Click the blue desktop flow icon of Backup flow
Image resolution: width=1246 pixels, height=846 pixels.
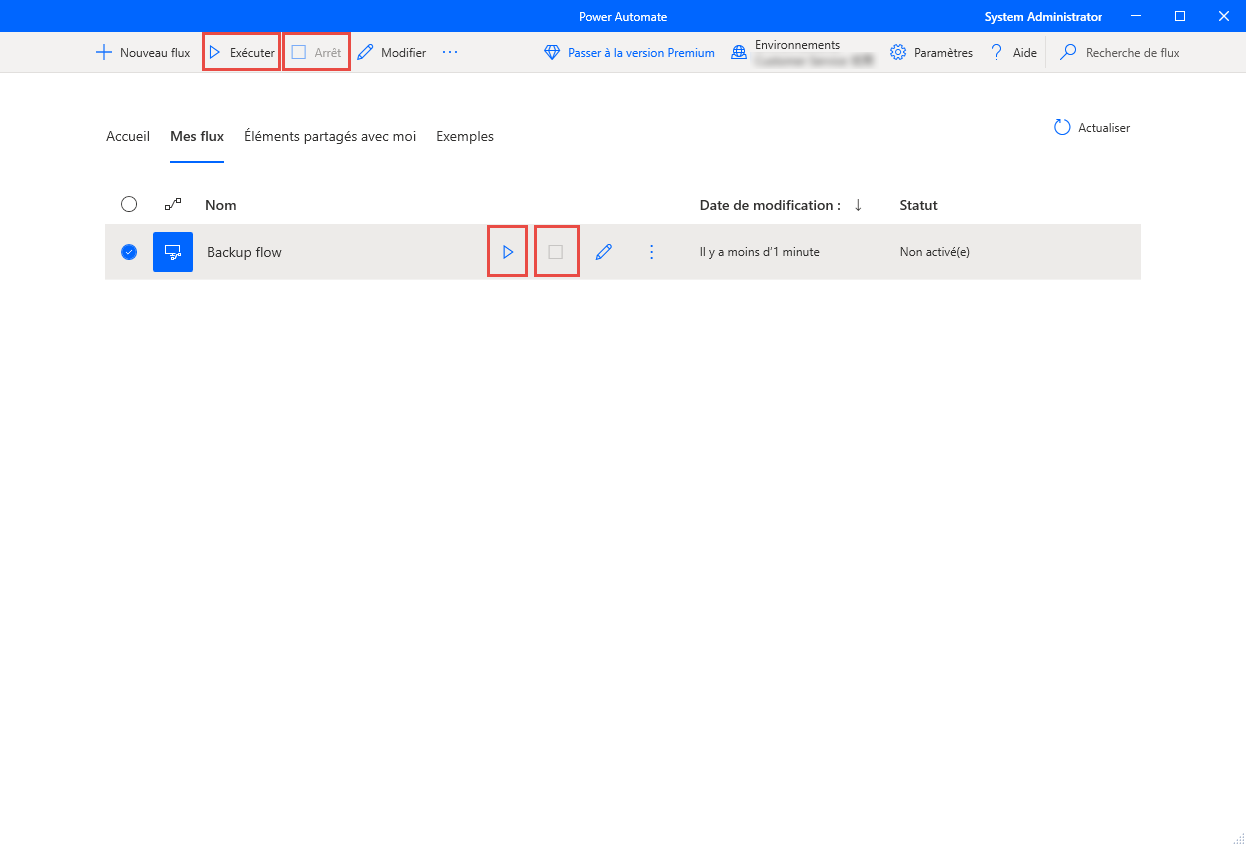click(173, 252)
